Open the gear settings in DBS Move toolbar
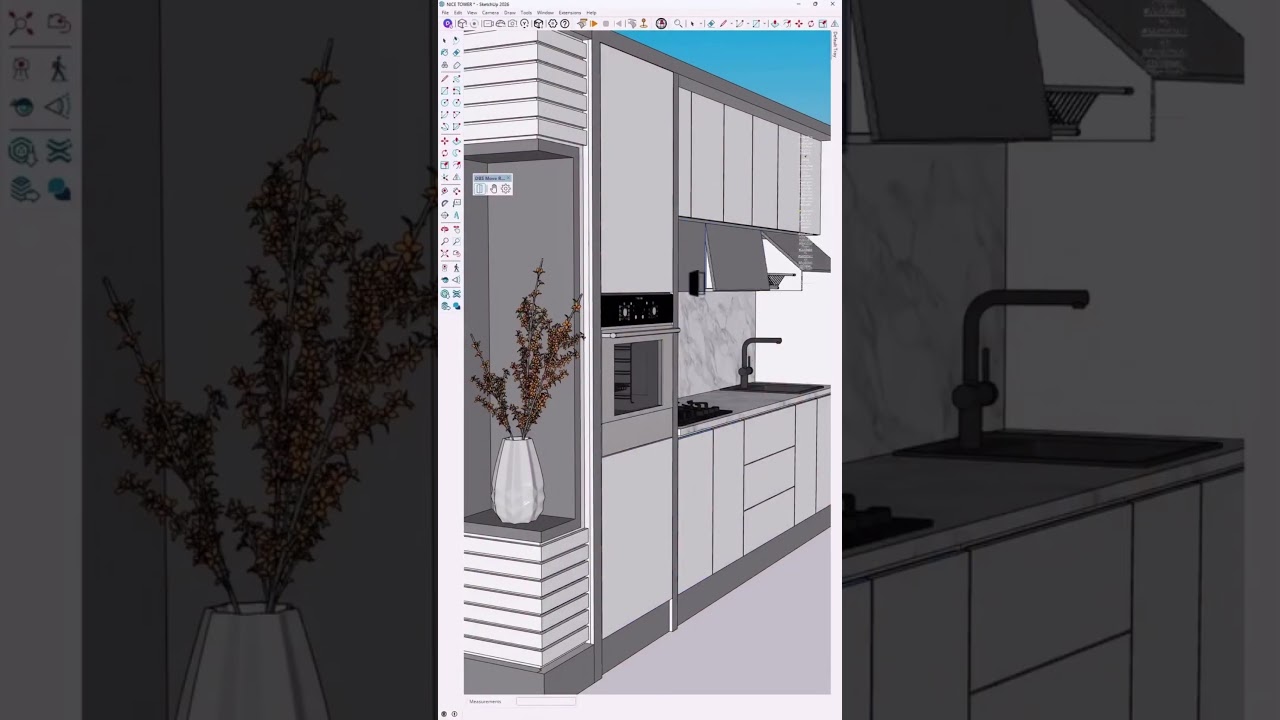 coord(506,188)
